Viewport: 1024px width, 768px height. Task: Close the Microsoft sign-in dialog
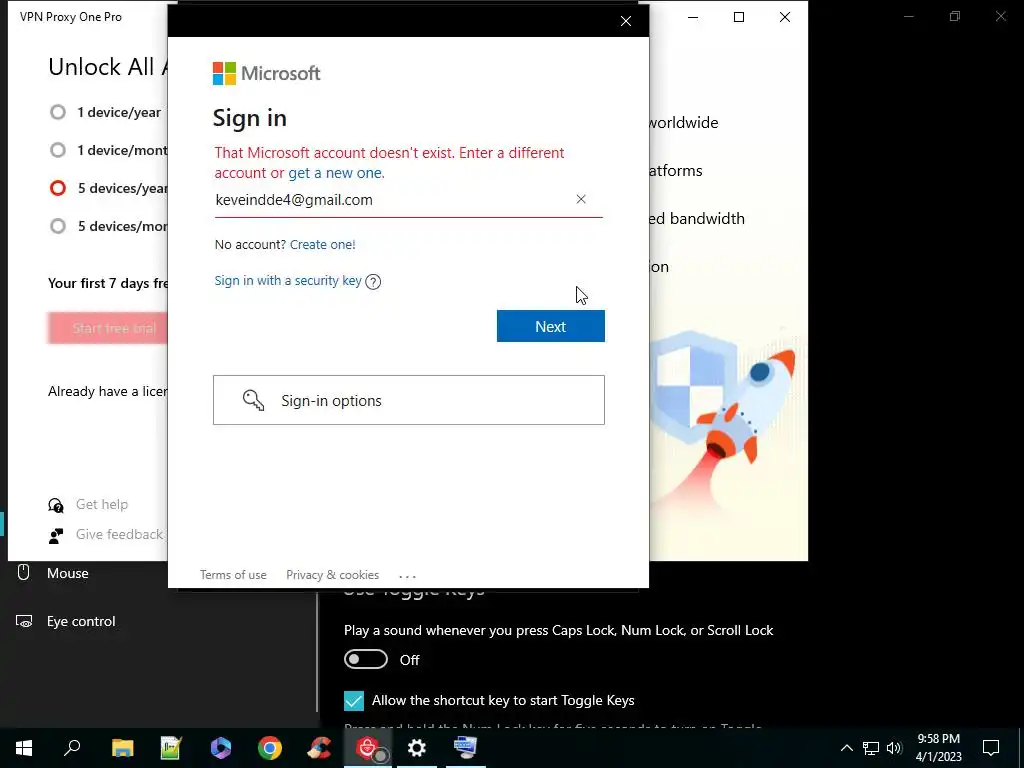626,21
